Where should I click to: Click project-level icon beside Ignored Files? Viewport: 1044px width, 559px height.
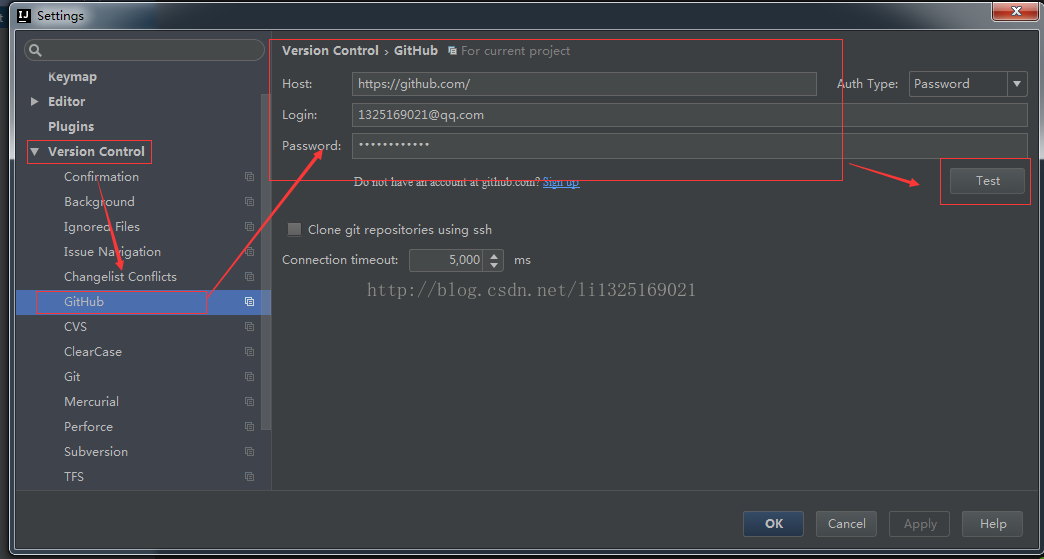pos(249,227)
